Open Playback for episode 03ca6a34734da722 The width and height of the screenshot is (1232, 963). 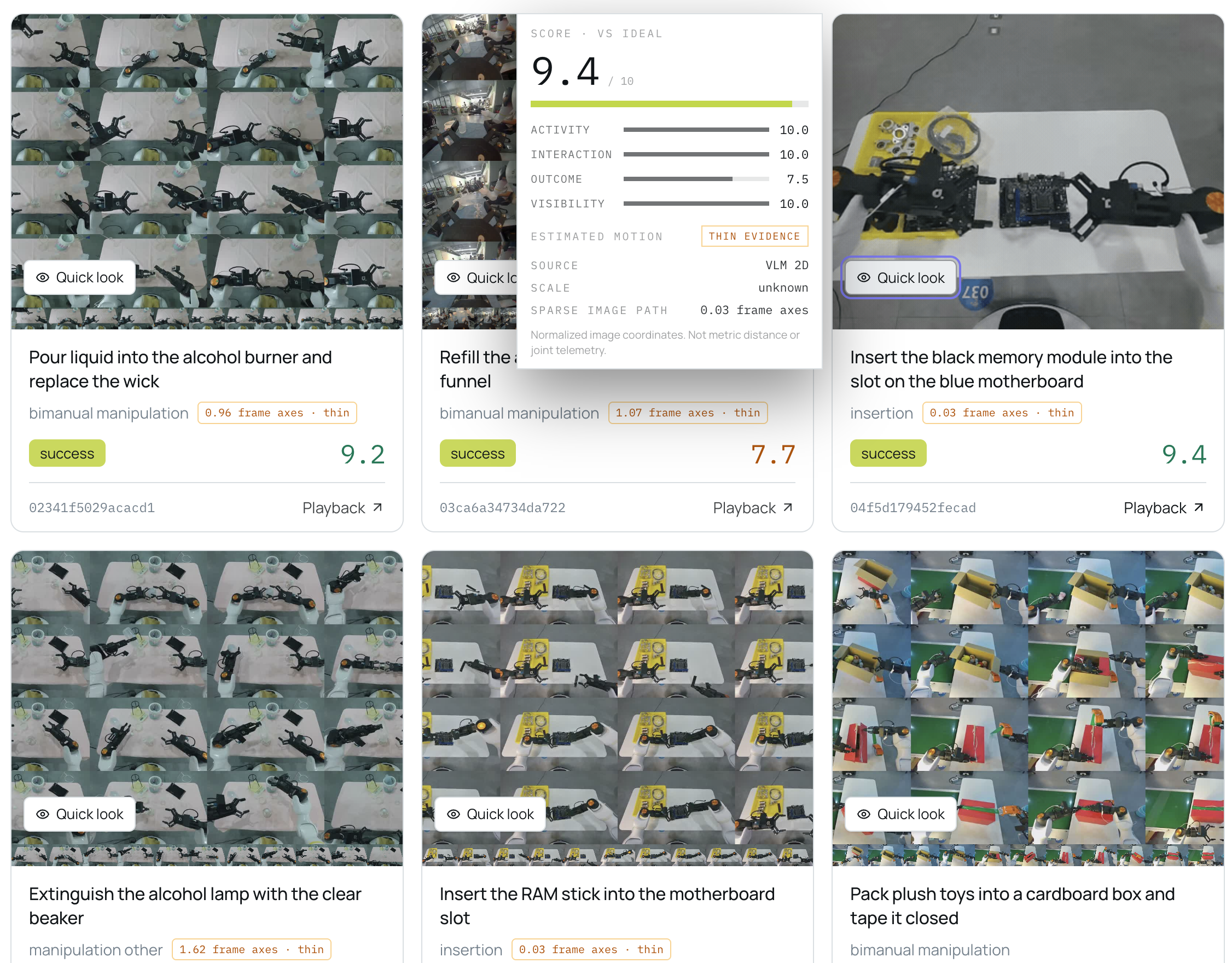click(x=753, y=508)
